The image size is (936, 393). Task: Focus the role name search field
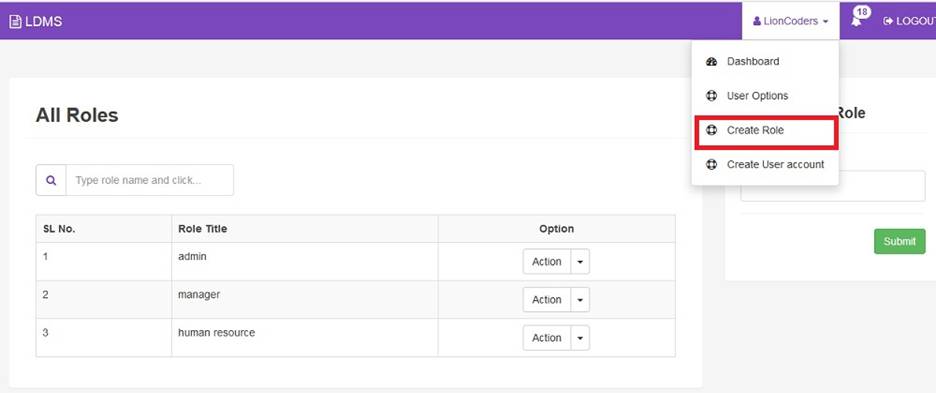pyautogui.click(x=150, y=180)
